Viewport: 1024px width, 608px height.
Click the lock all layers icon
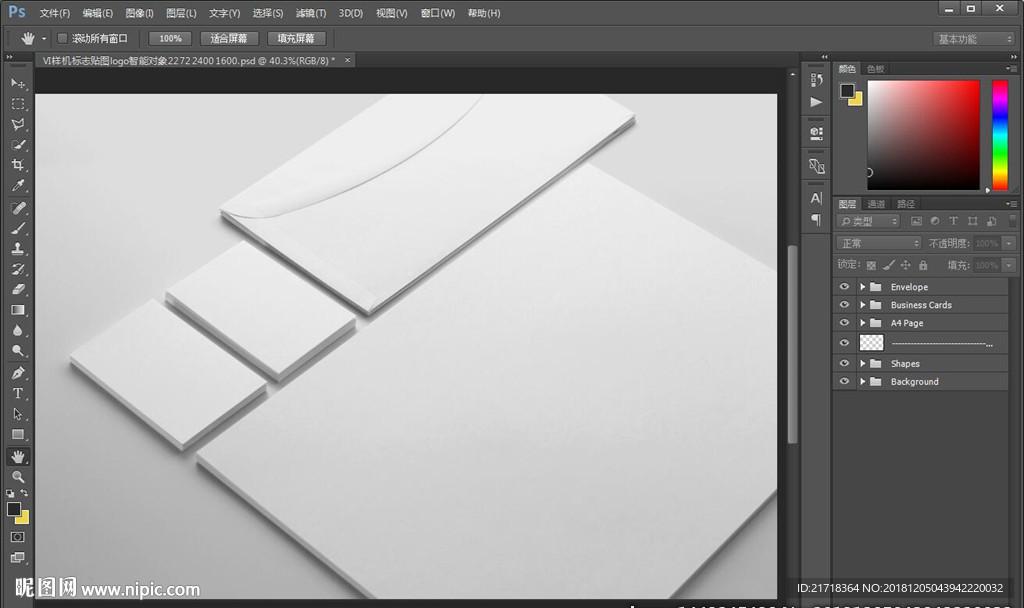pos(922,265)
